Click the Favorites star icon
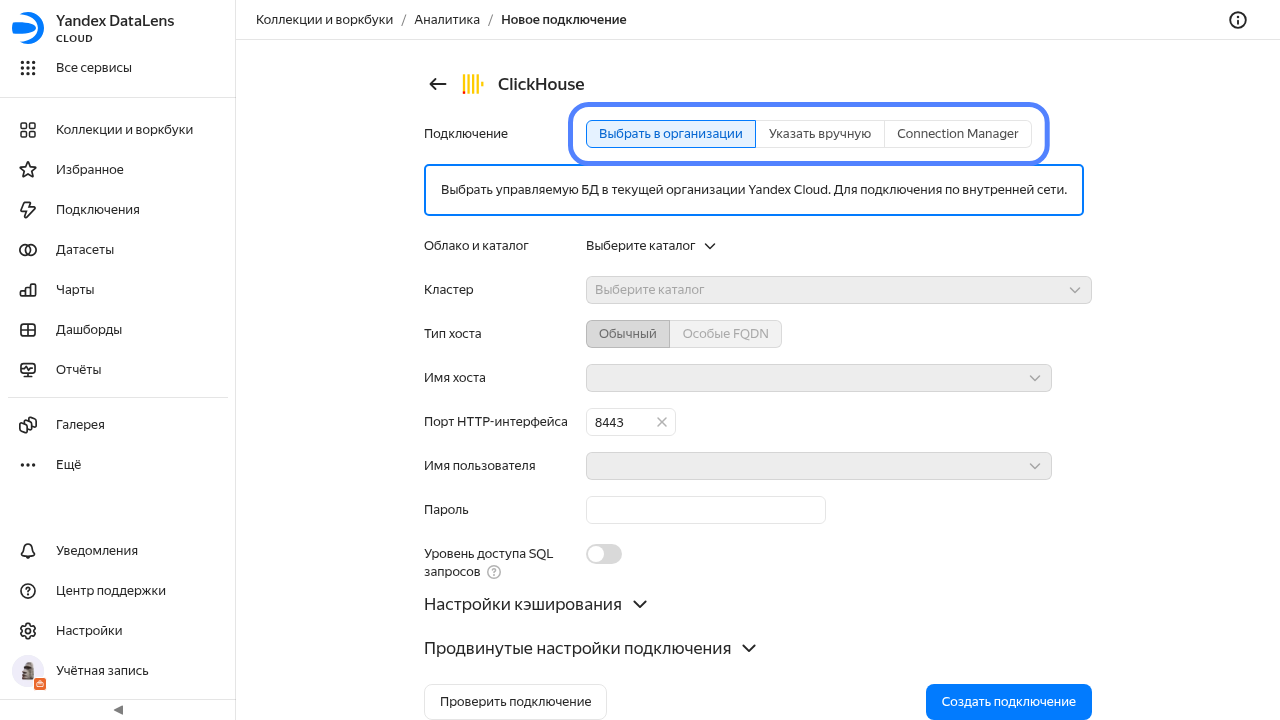The height and width of the screenshot is (720, 1280). pyautogui.click(x=28, y=170)
